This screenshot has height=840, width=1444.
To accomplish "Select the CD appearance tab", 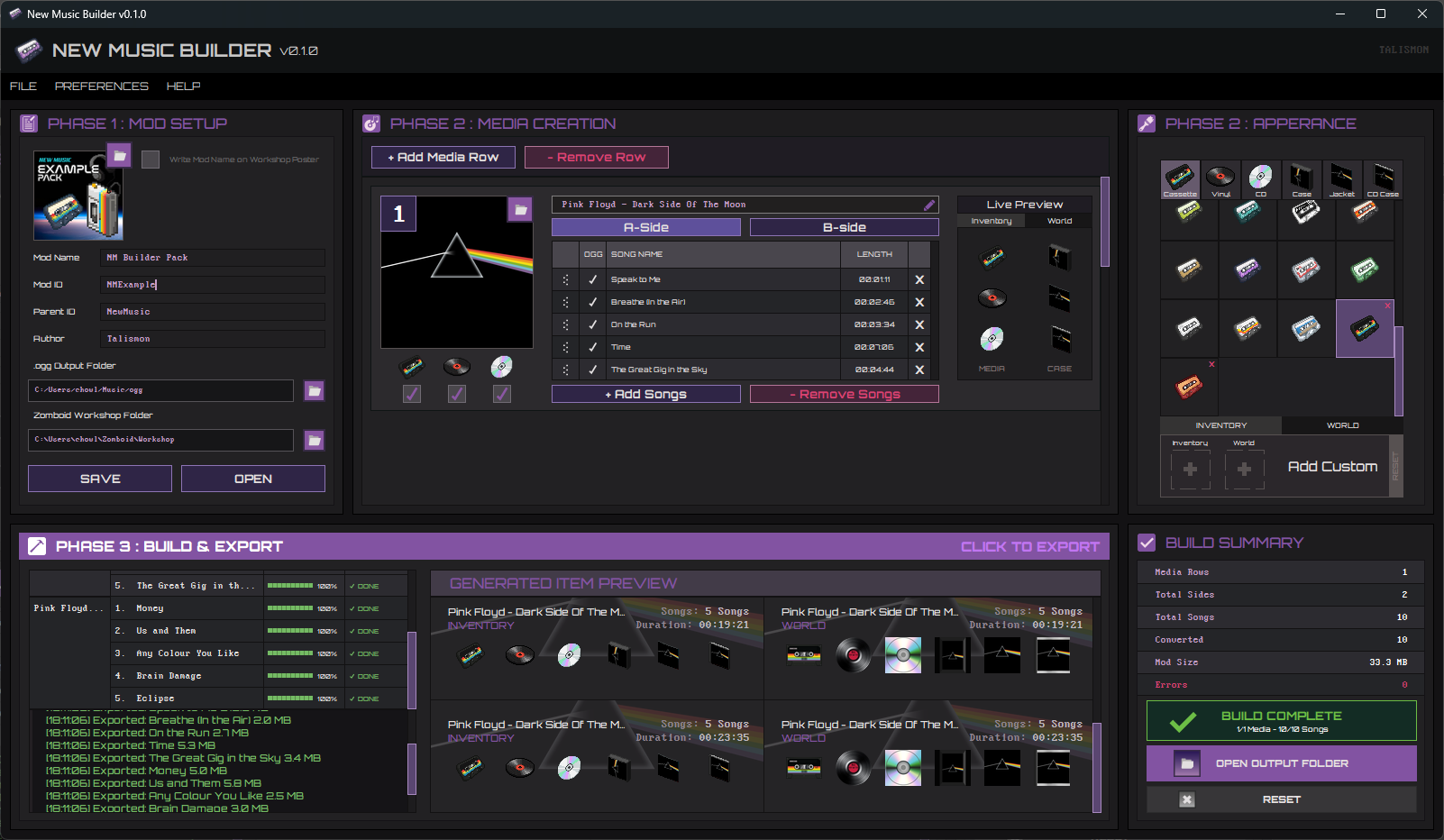I will tap(1260, 180).
